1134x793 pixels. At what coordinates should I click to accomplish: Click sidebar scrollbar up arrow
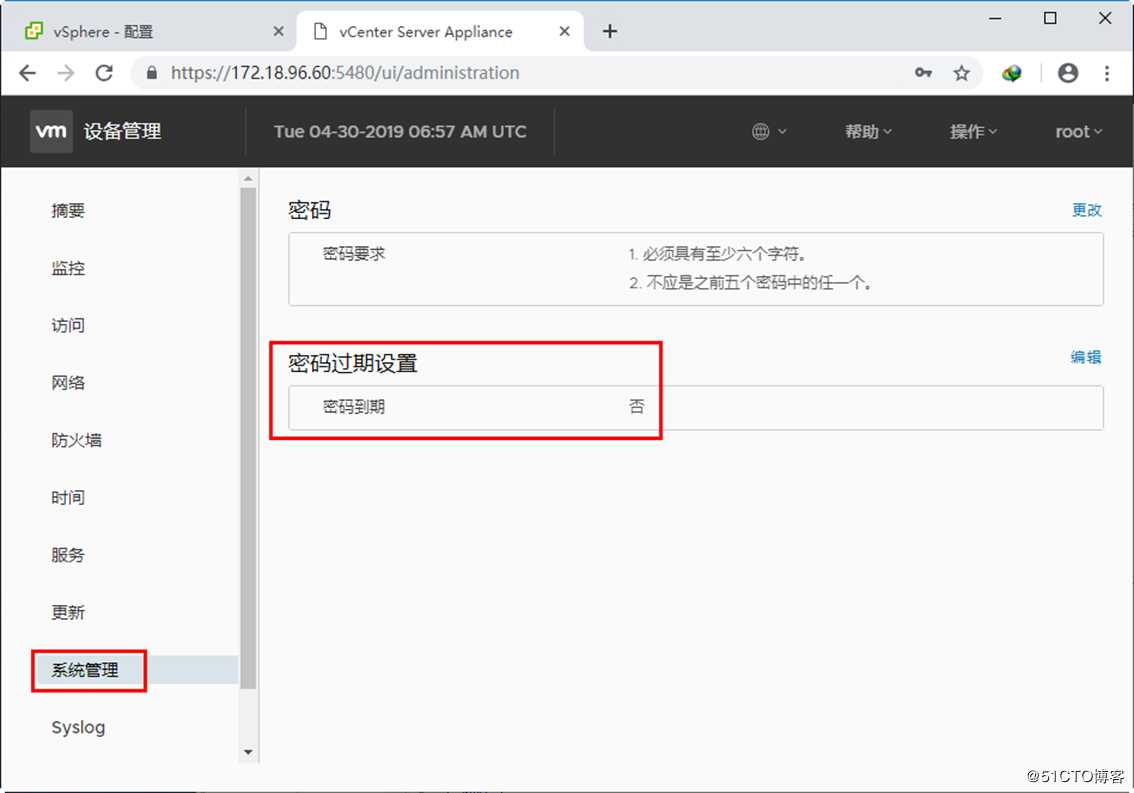248,178
